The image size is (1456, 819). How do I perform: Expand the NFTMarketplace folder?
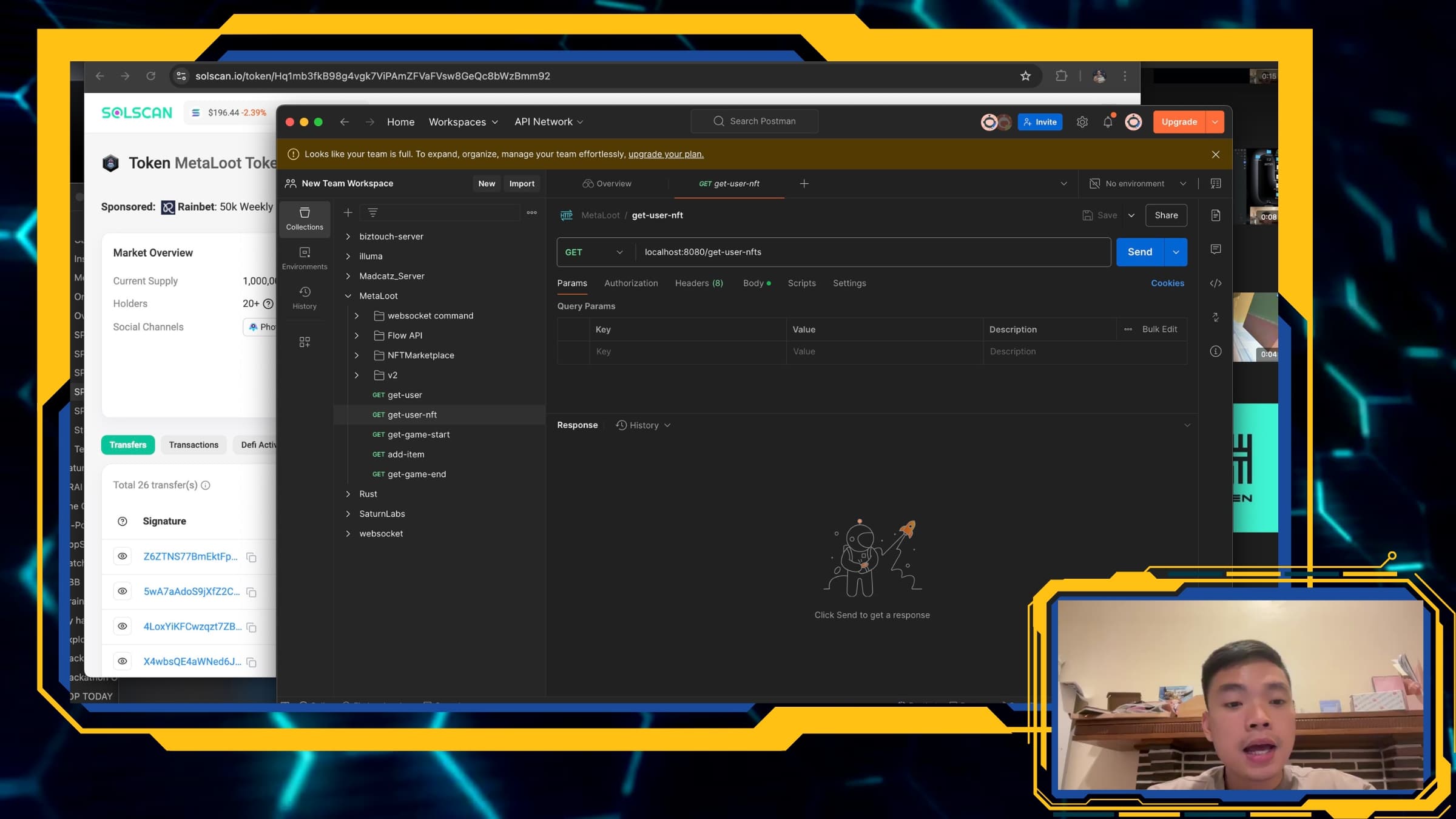point(357,356)
